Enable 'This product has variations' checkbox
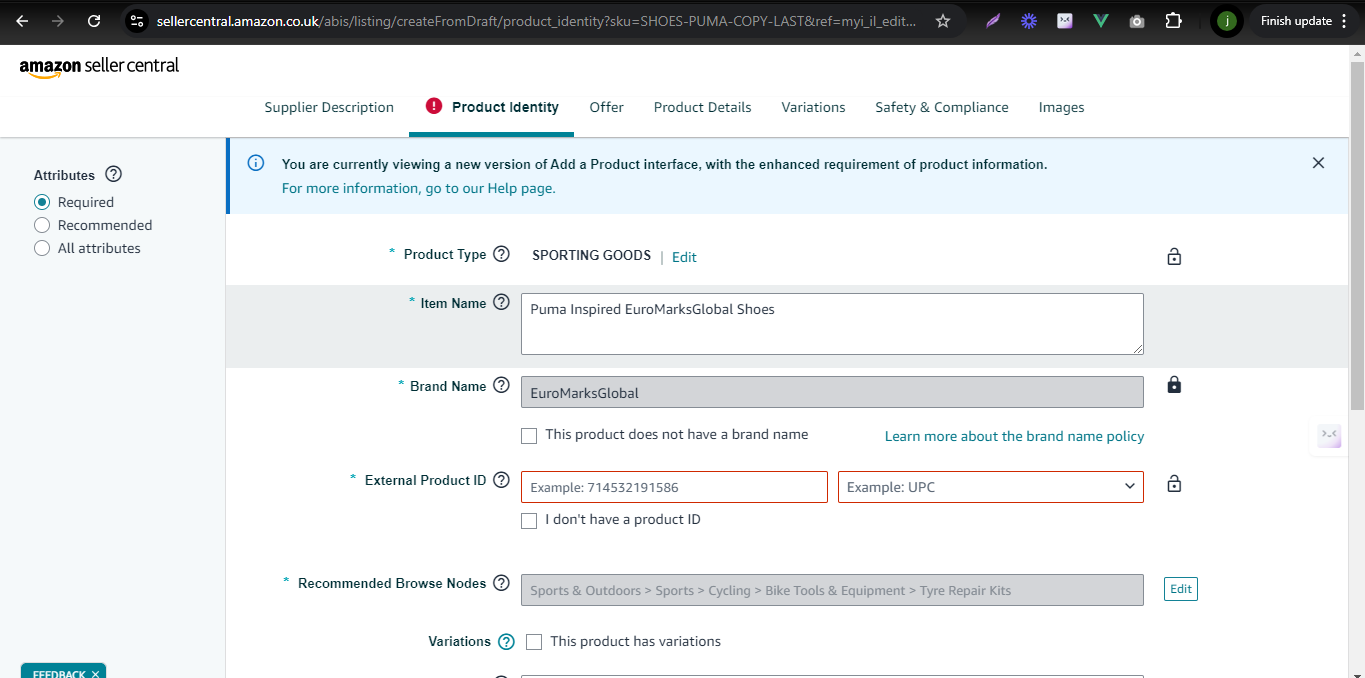The image size is (1365, 678). 534,642
